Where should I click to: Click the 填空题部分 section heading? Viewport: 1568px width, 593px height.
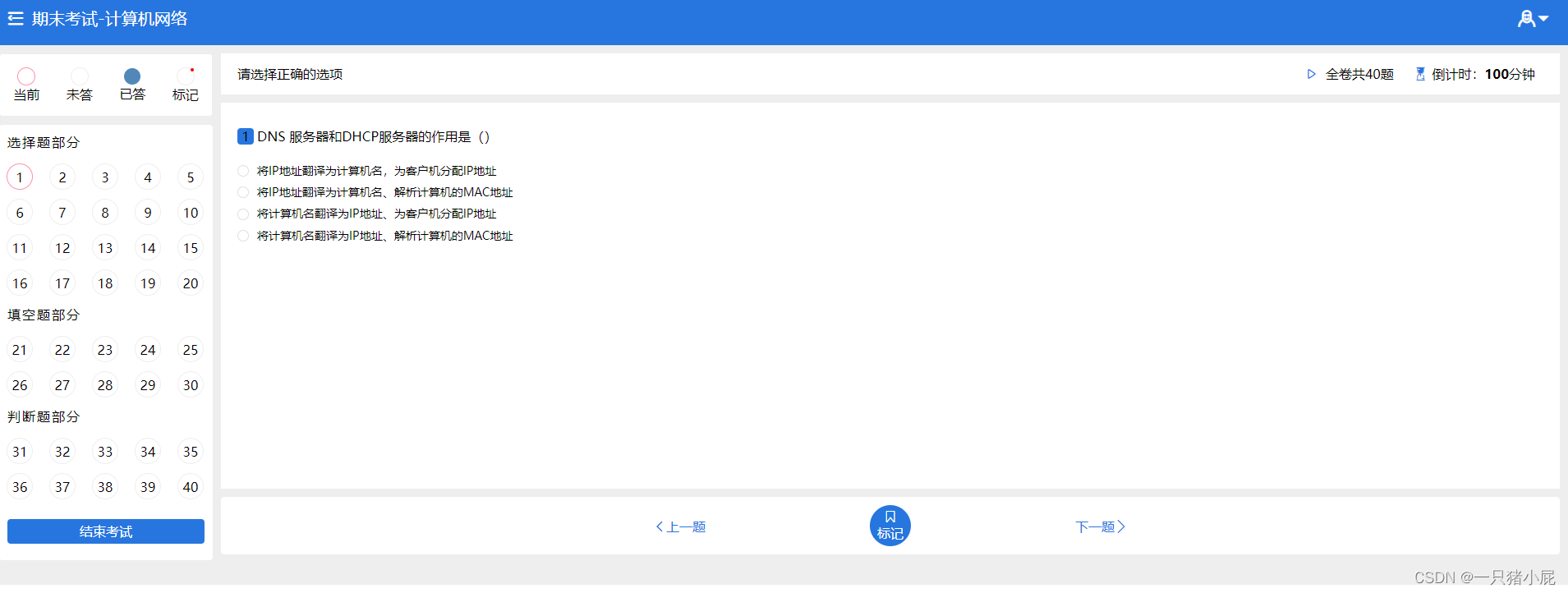pyautogui.click(x=44, y=315)
